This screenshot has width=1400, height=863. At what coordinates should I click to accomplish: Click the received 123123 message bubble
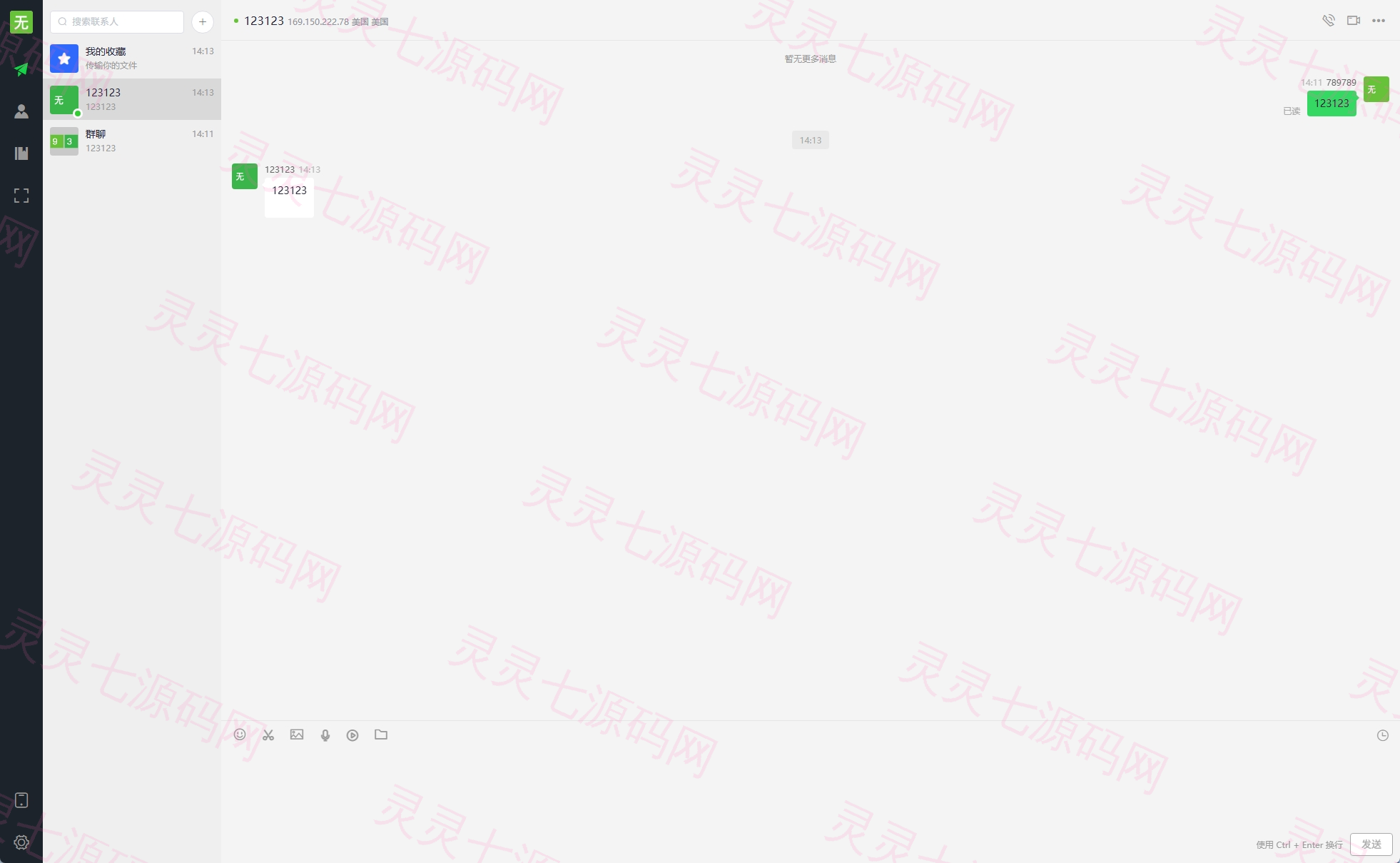289,196
